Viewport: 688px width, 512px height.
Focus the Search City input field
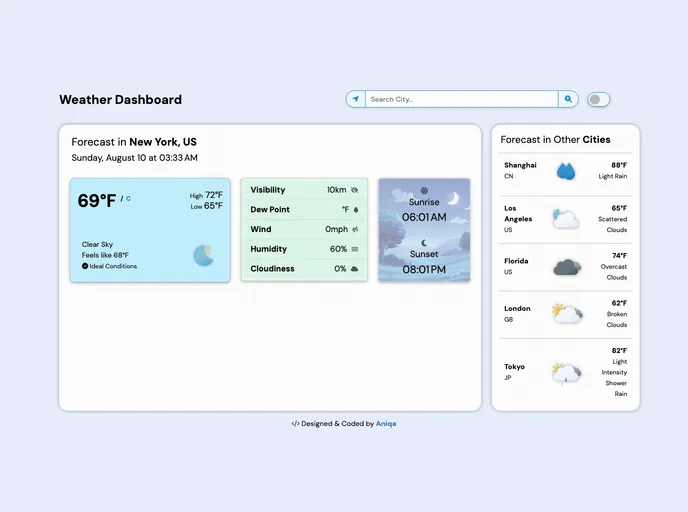click(x=462, y=99)
